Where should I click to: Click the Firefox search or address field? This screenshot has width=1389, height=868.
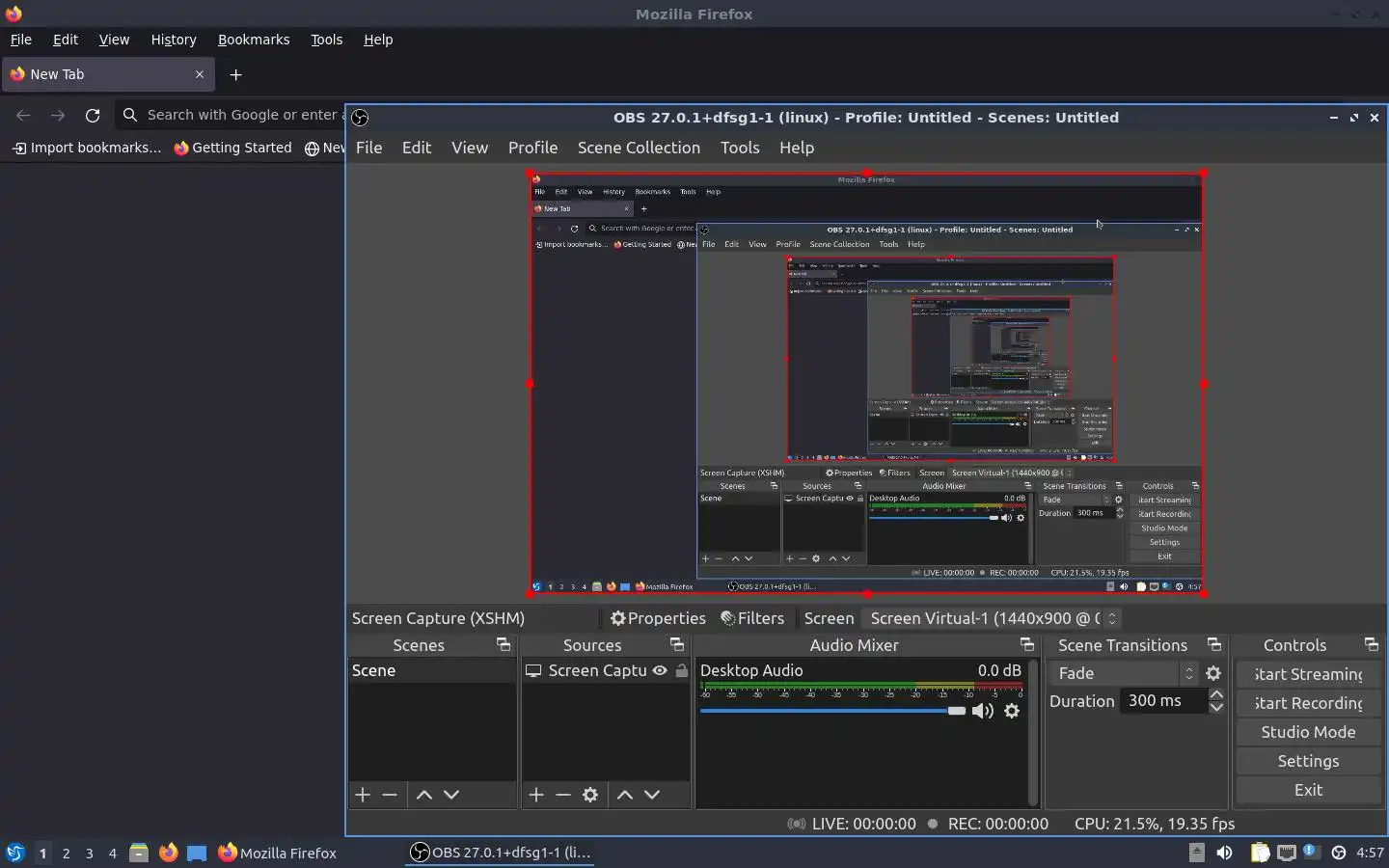pos(231,115)
